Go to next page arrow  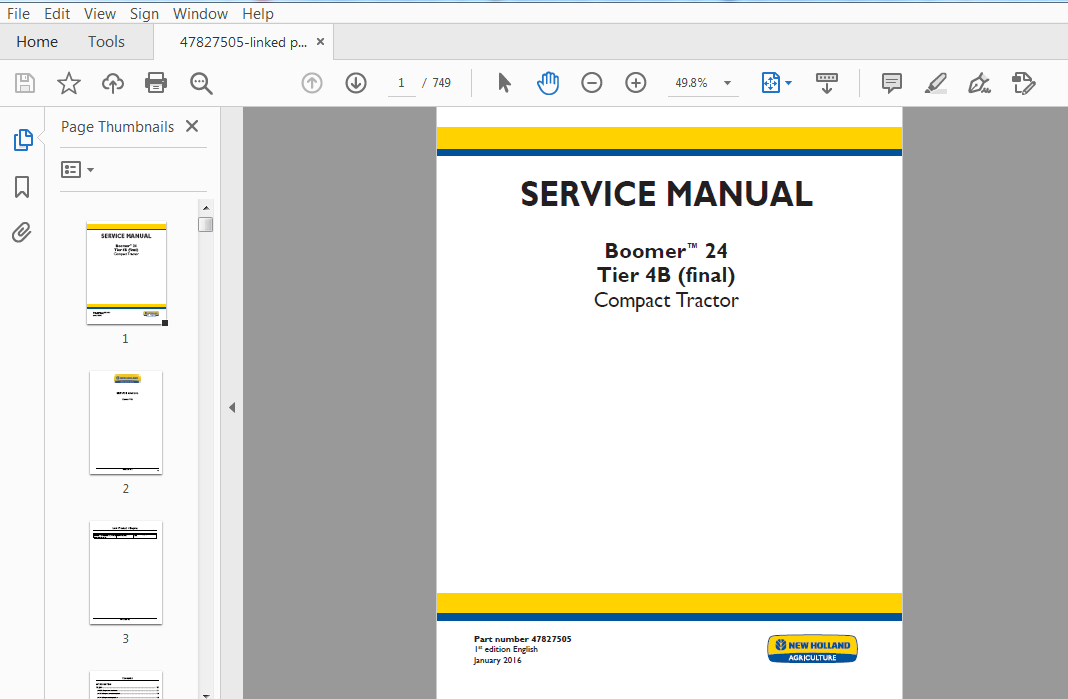point(356,83)
